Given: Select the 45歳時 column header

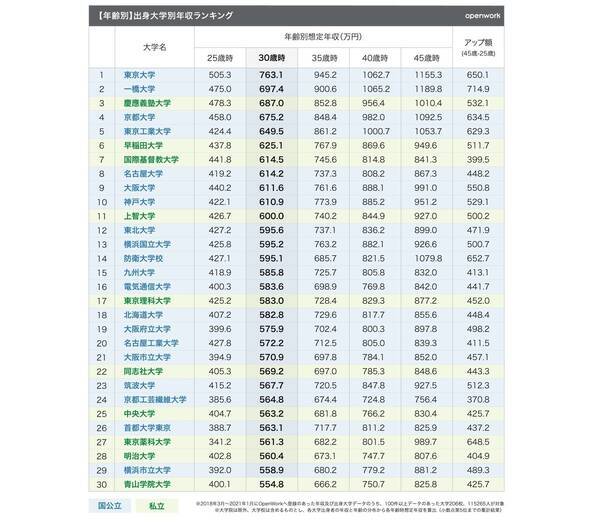Looking at the screenshot, I should pyautogui.click(x=427, y=58).
